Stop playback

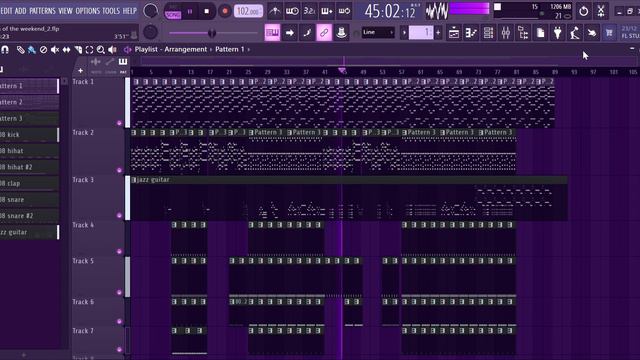[207, 11]
